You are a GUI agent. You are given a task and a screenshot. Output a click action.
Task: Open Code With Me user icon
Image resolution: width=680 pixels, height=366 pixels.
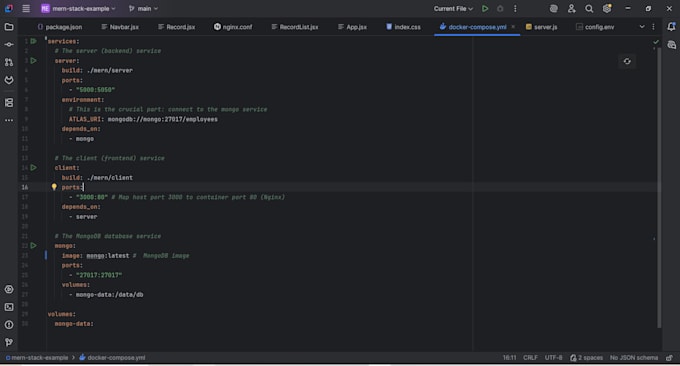pos(572,9)
